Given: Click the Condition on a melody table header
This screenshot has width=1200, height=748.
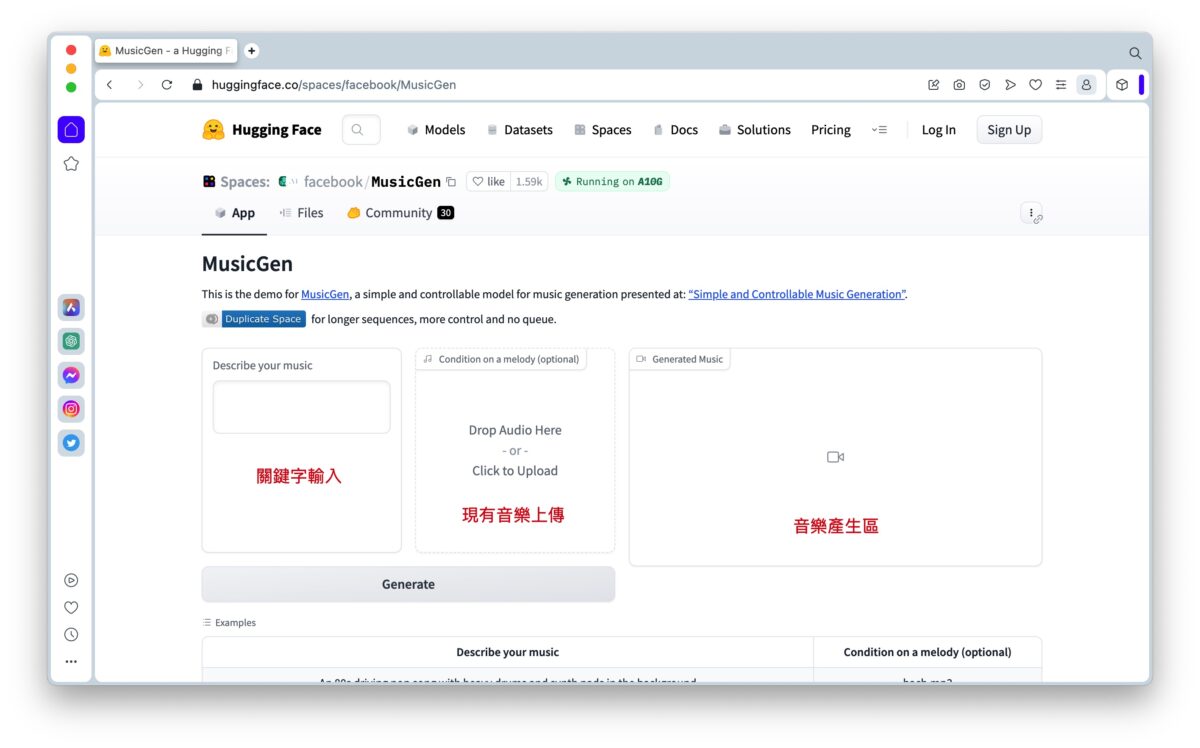Looking at the screenshot, I should [927, 652].
